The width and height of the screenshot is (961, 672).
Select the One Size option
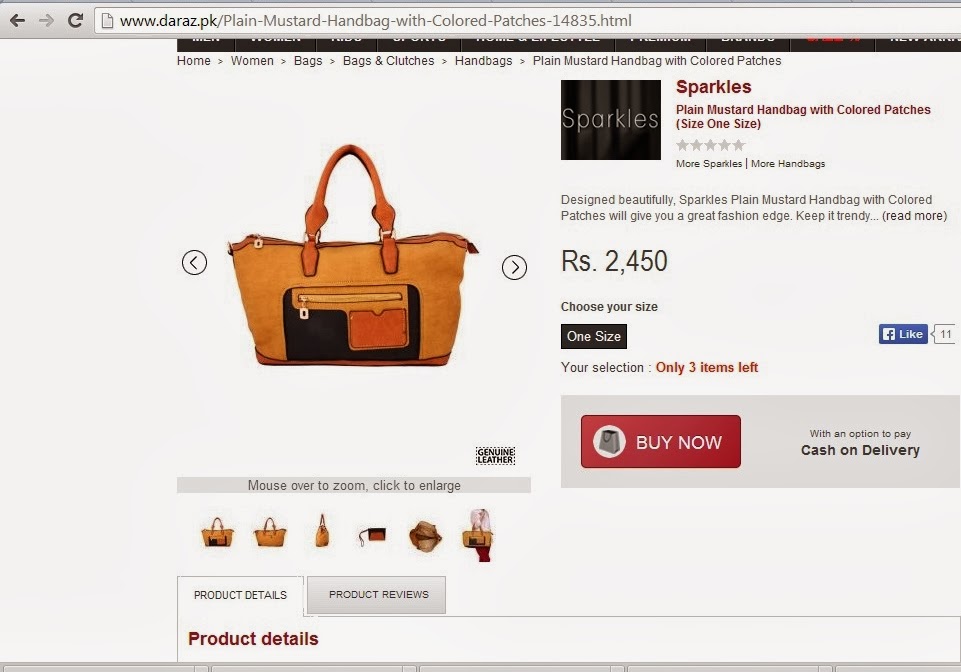click(593, 337)
